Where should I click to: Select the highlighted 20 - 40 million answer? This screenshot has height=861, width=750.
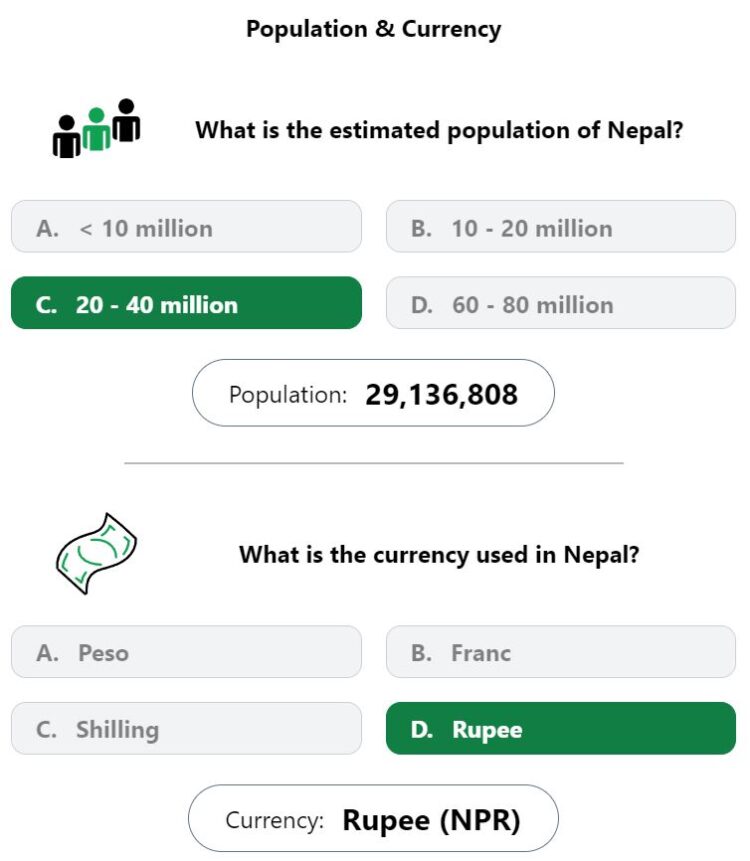[x=186, y=303]
